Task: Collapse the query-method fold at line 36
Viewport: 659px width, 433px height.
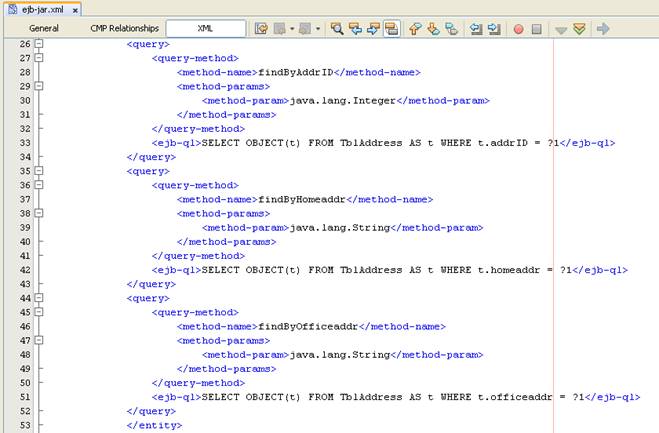Action: tap(39, 185)
